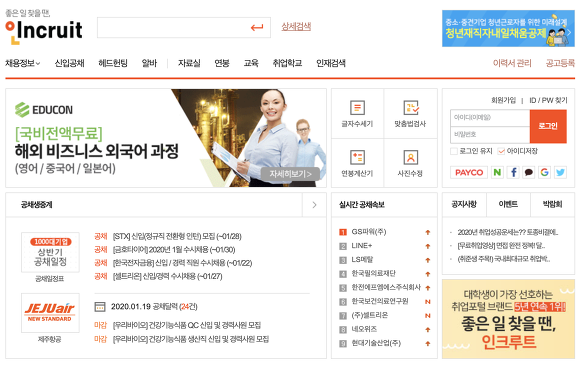This screenshot has width=580, height=368.
Task: Select 네오위즈 in the ranking list
Action: (x=364, y=329)
